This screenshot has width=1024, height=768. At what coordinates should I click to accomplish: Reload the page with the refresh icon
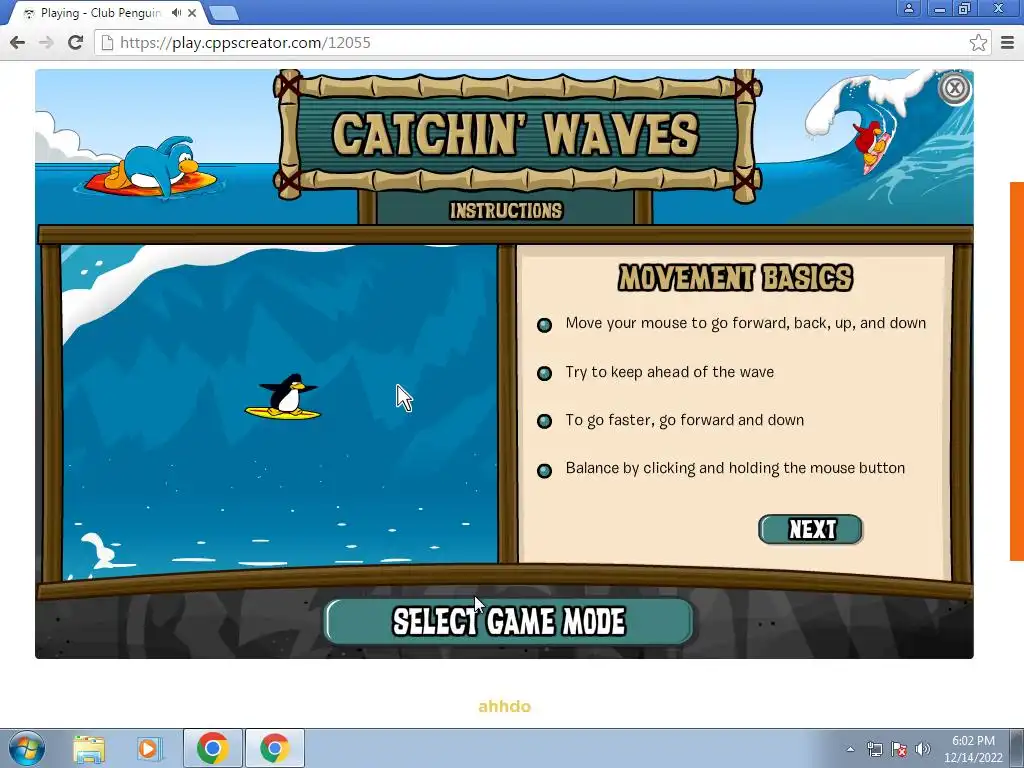(x=75, y=43)
